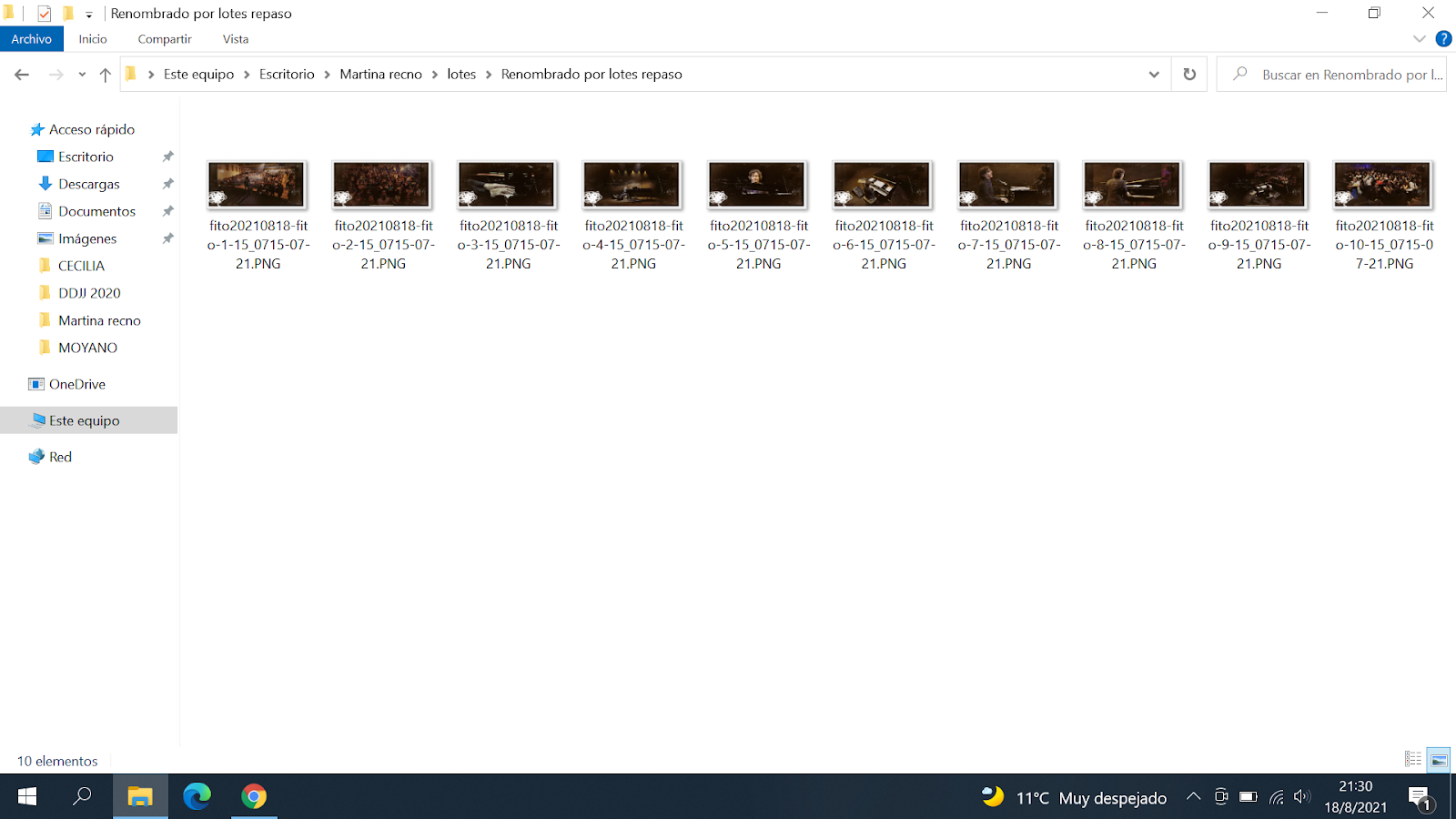Screen dimensions: 1456x819
Task: Click 'lotes' in address breadcrumb
Action: tap(461, 75)
